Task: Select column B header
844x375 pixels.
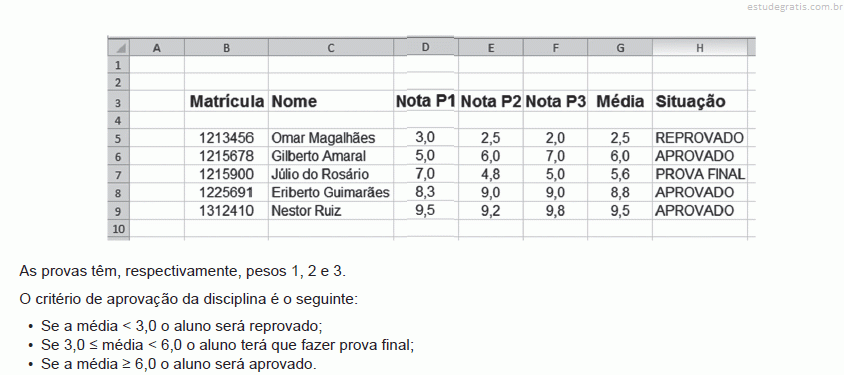Action: pyautogui.click(x=227, y=48)
